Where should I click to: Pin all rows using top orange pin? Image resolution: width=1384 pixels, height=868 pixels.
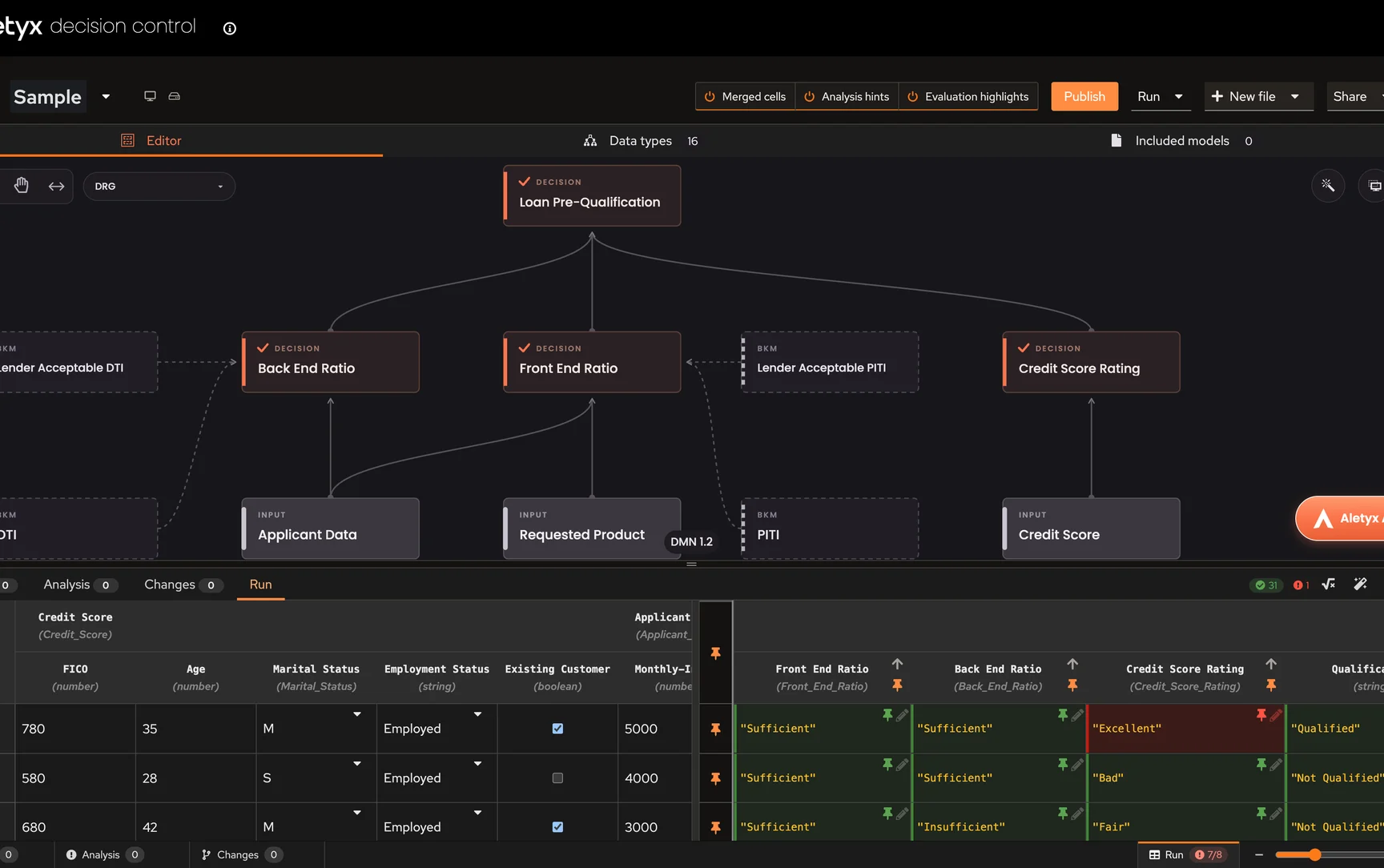[715, 653]
